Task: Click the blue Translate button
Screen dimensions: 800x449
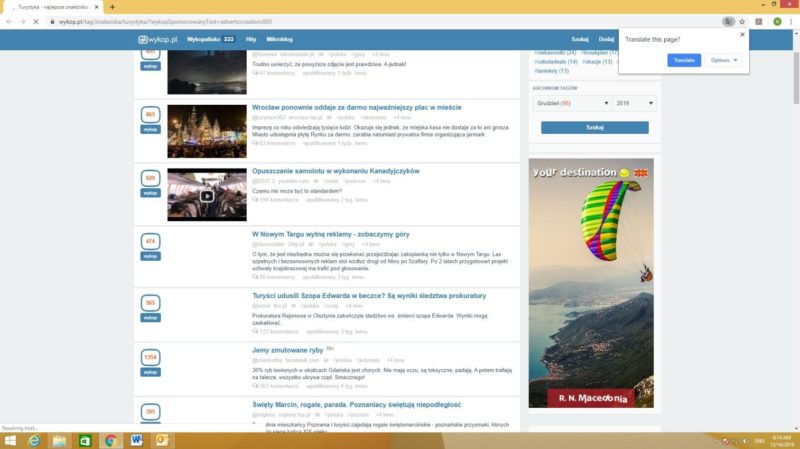Action: (684, 60)
